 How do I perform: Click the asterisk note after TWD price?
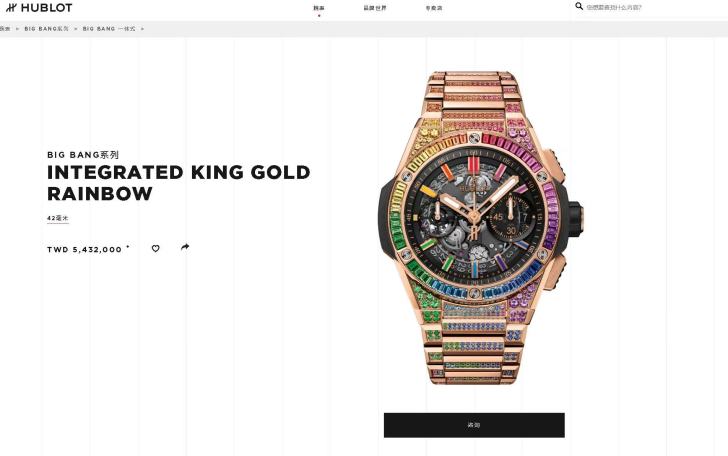pos(128,247)
